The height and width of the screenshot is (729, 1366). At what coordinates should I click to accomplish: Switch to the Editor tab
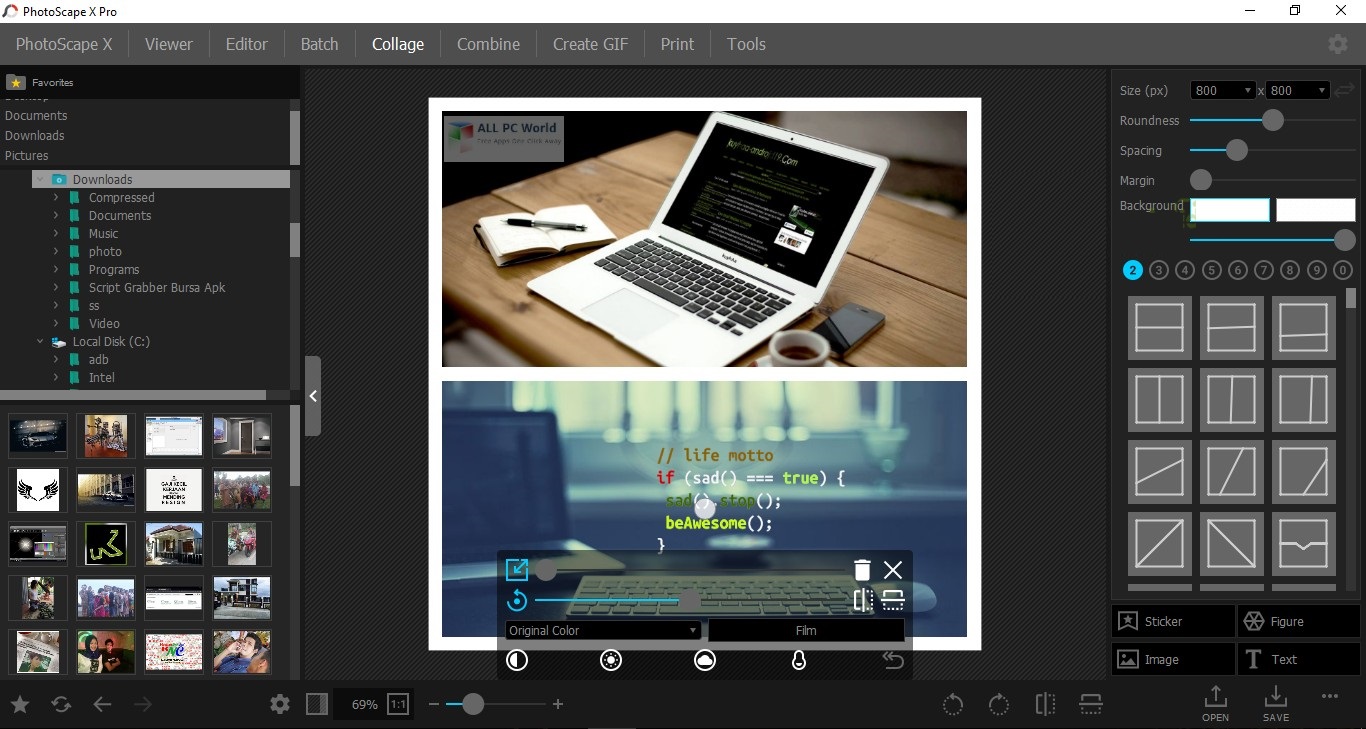[x=246, y=44]
